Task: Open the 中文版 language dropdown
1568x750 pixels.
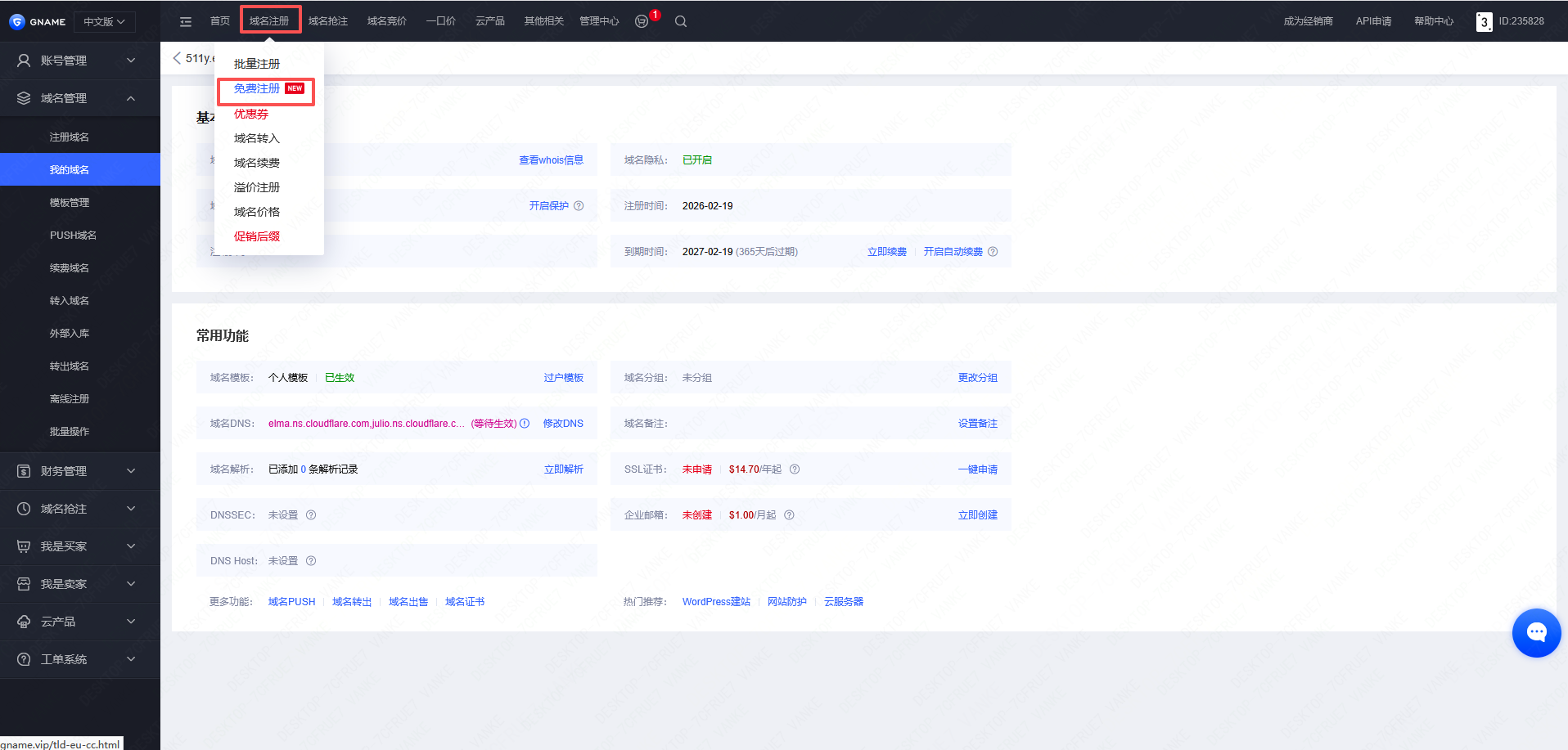Action: 104,22
